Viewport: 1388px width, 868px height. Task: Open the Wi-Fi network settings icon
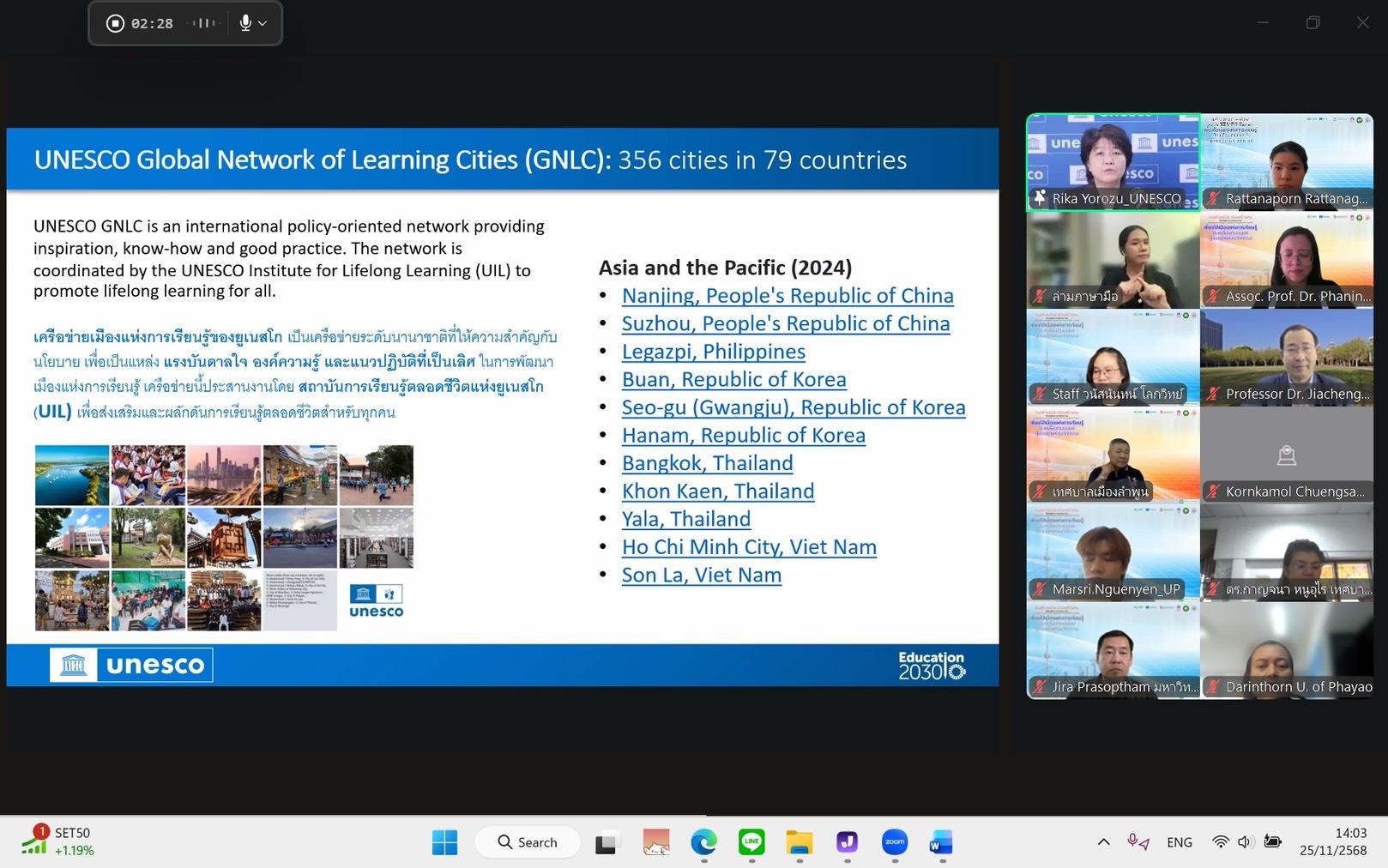pyautogui.click(x=1220, y=842)
